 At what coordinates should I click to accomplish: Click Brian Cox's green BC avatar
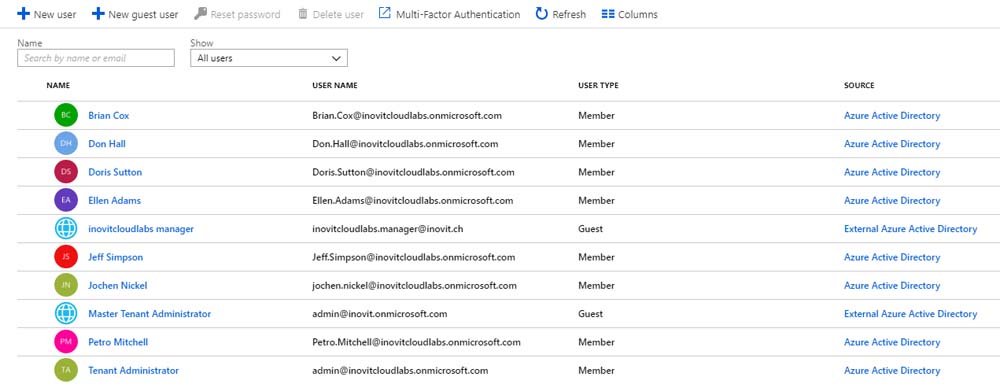click(x=66, y=115)
